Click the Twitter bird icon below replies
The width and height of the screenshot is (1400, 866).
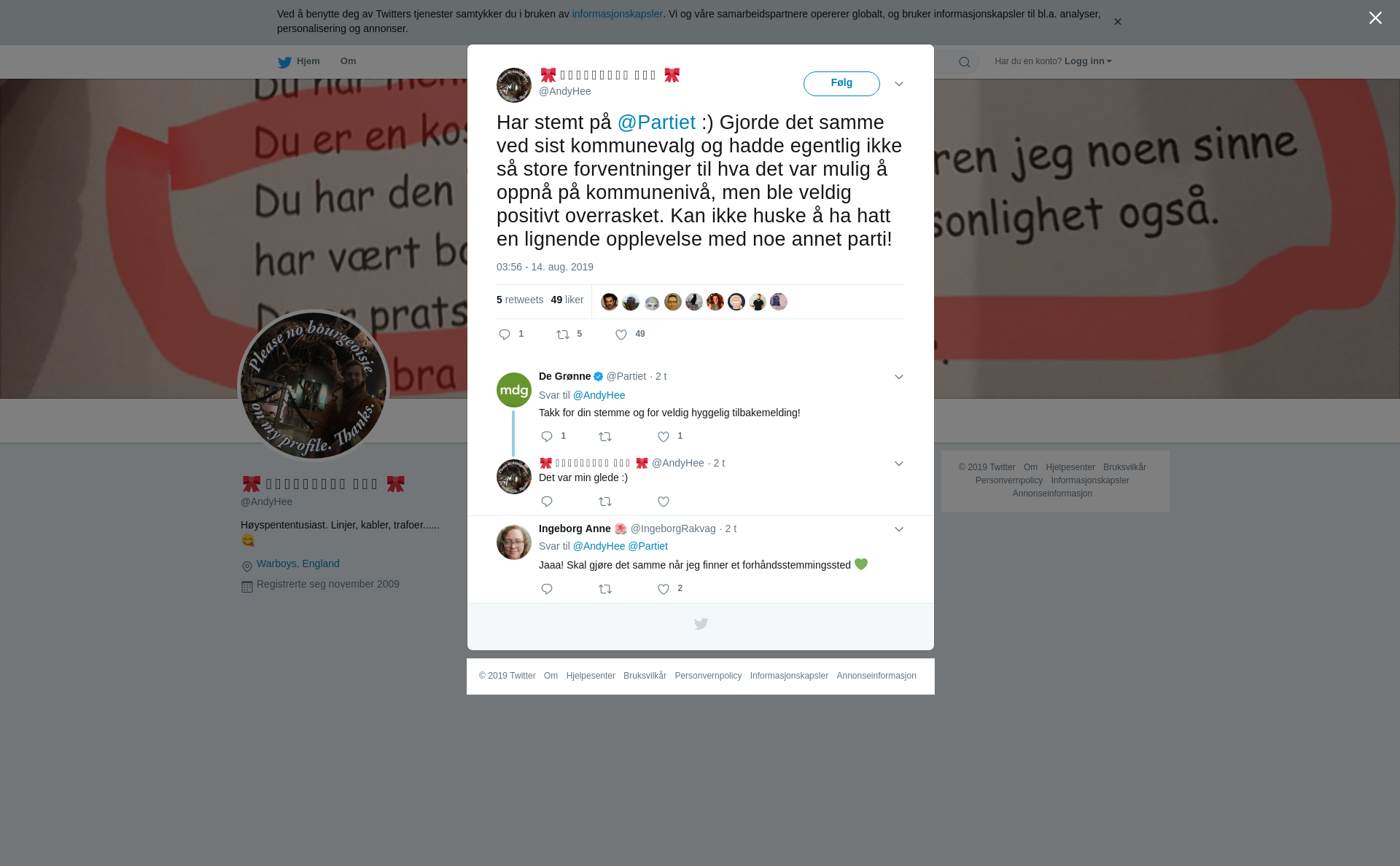pos(701,624)
